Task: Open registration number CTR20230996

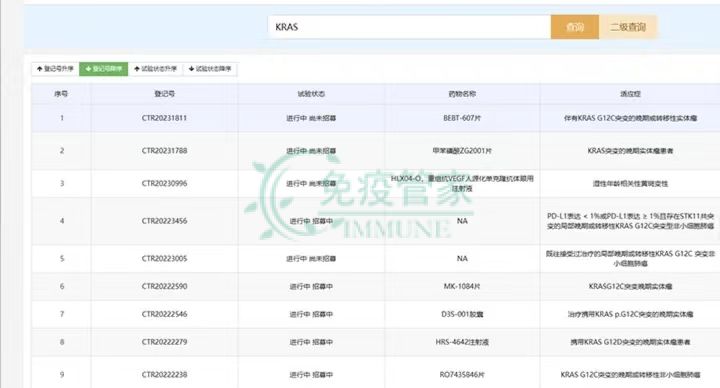Action: pyautogui.click(x=164, y=183)
